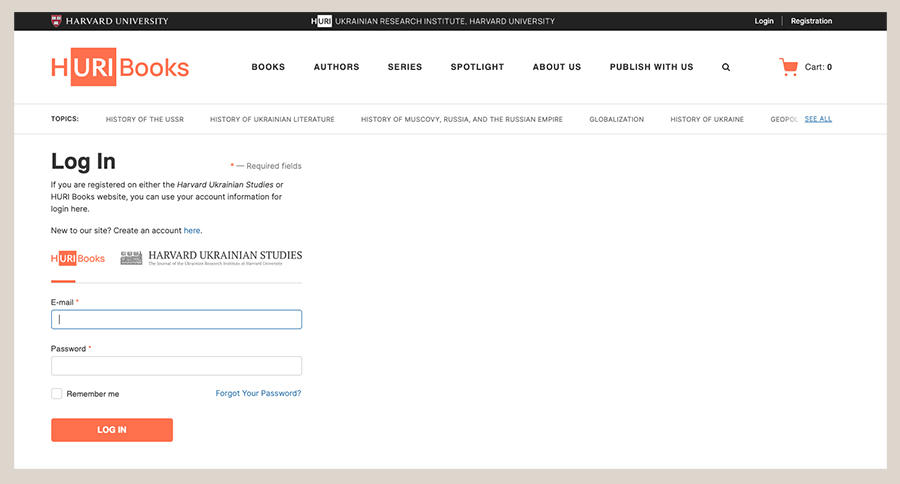Screen dimensions: 900x484
Task: Select History of Ukraine topic
Action: point(707,119)
